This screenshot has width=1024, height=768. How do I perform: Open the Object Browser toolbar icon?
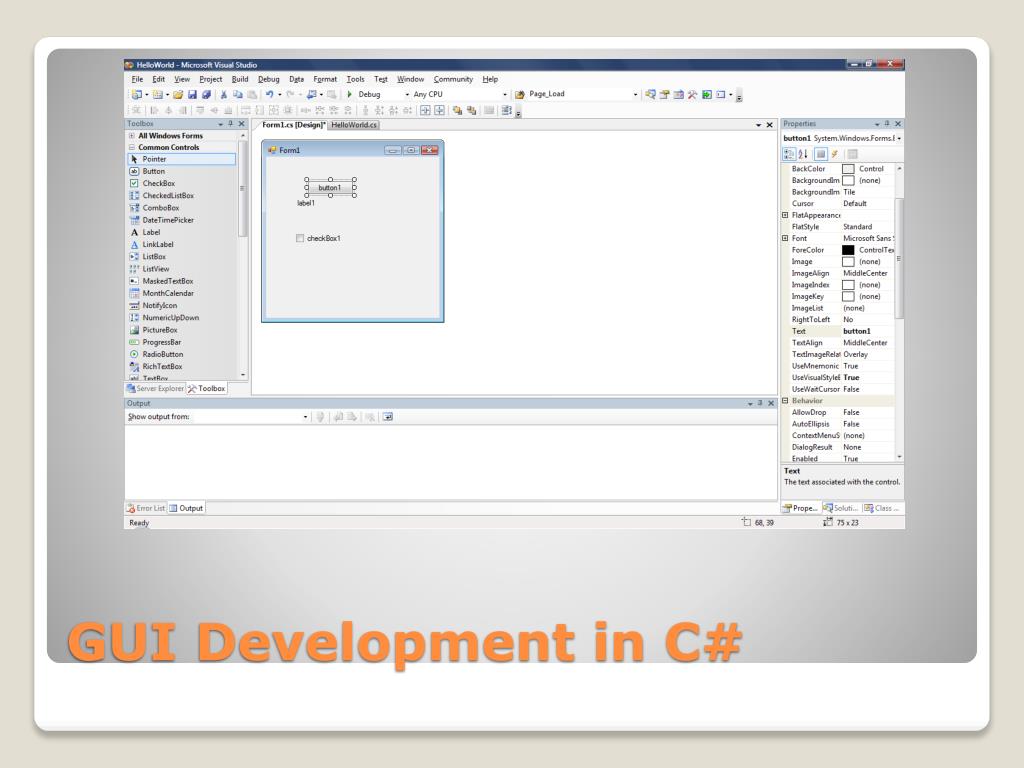point(679,95)
